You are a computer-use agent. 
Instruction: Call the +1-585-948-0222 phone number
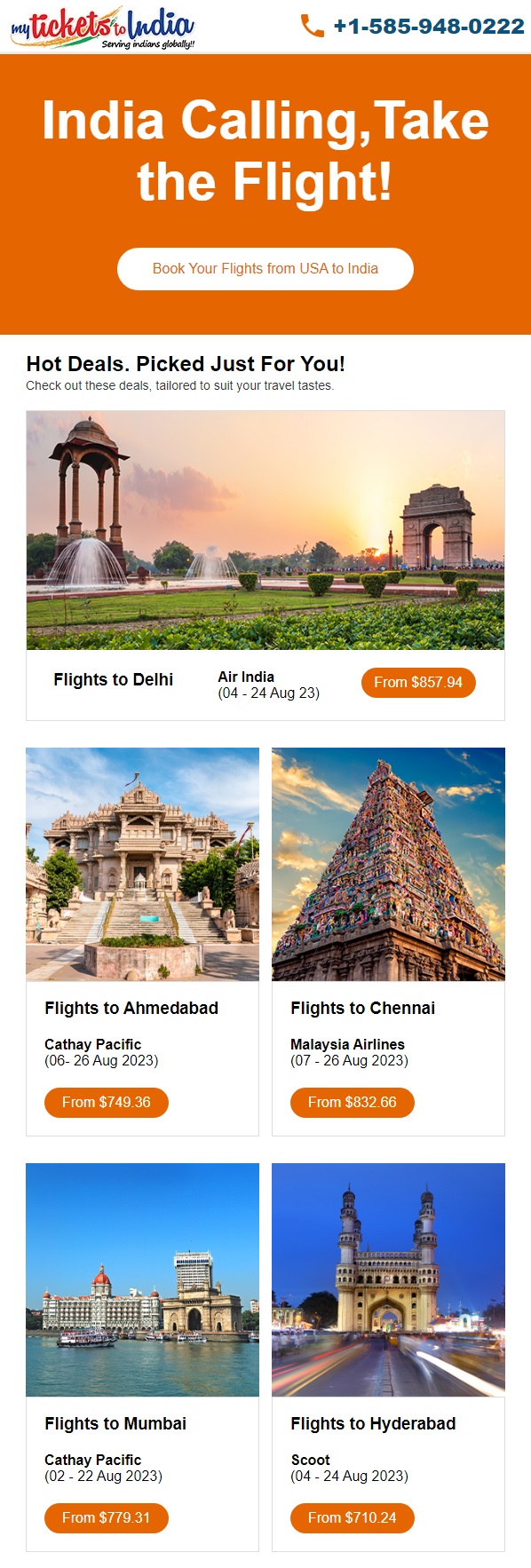(429, 27)
